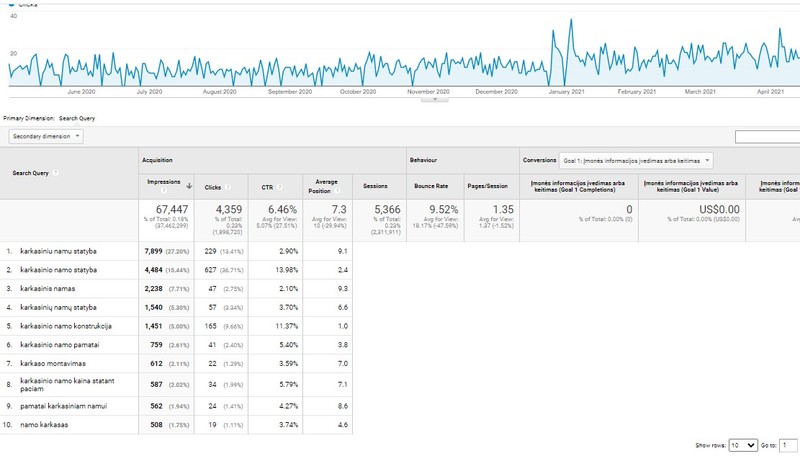Select the Search Query primary dimension link
Image resolution: width=800 pixels, height=456 pixels.
click(x=77, y=118)
